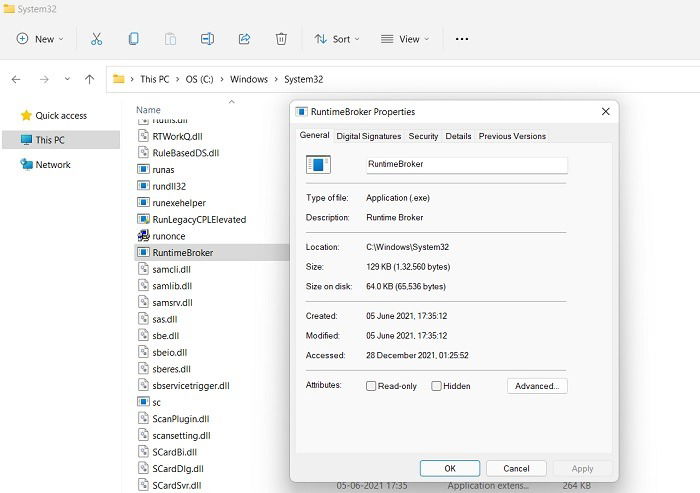Confirm the dialog with OK

click(450, 468)
